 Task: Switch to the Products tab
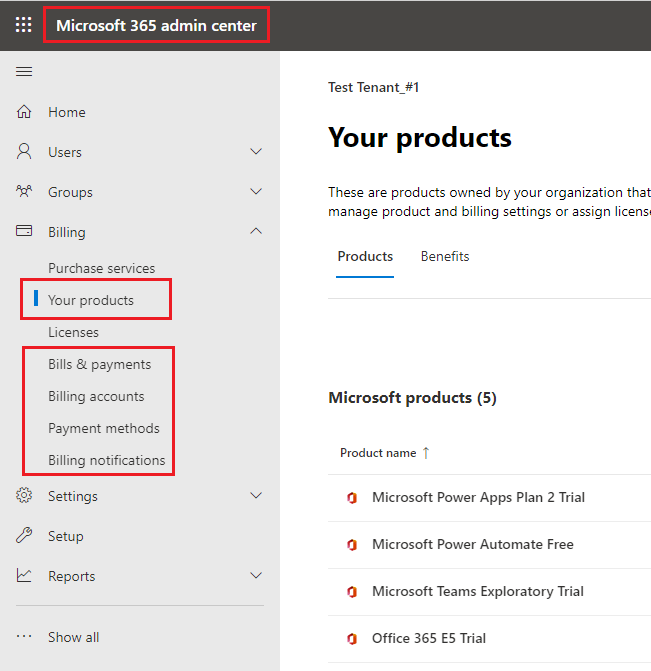click(365, 256)
